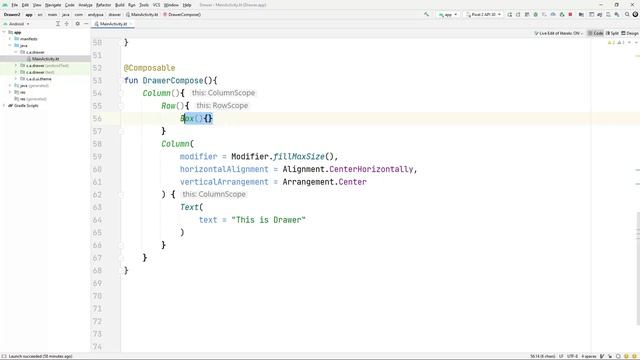Open the VCS menu
This screenshot has height=360, width=640.
coord(156,5)
